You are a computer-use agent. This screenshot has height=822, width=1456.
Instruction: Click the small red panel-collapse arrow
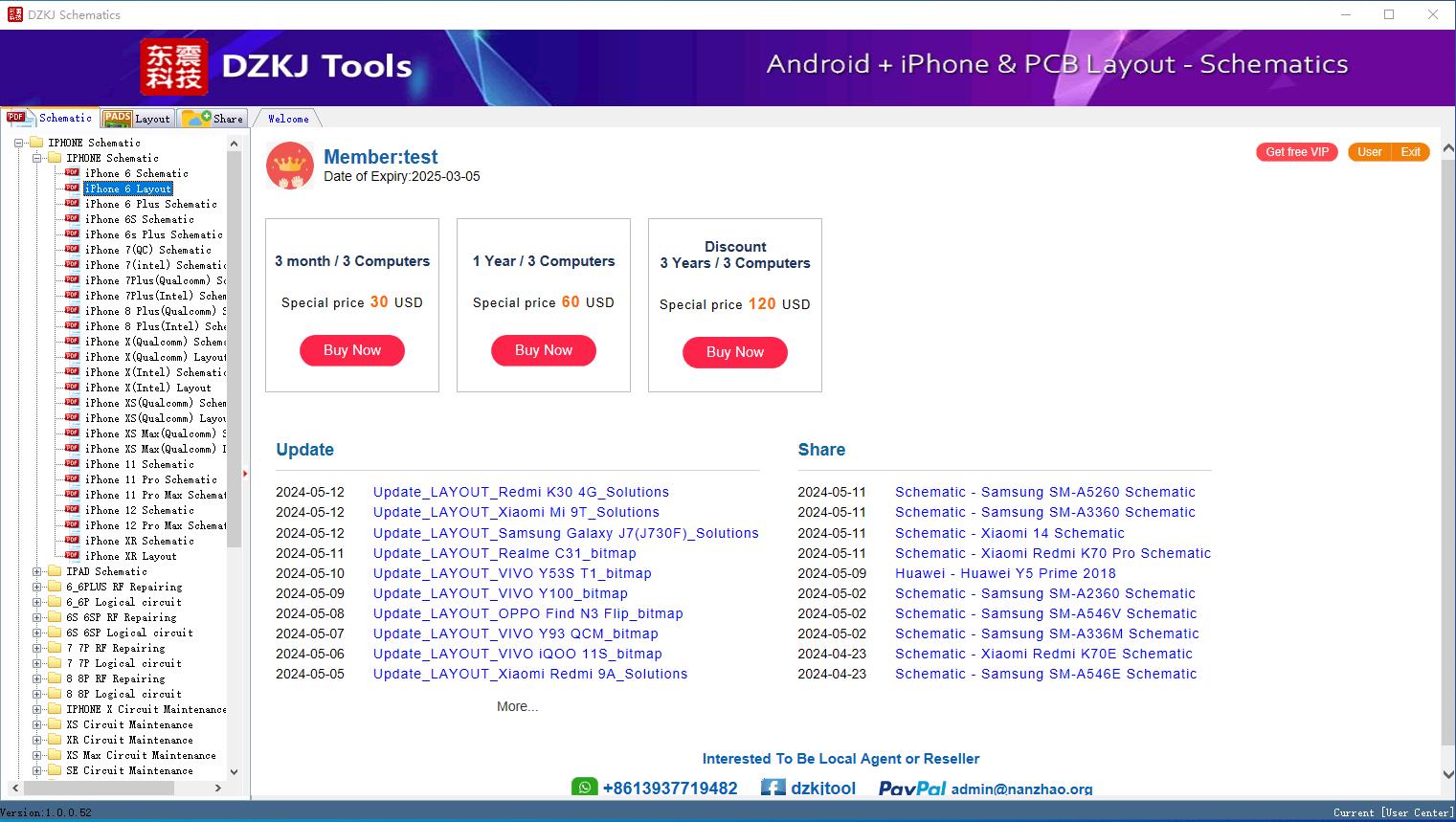(x=245, y=473)
